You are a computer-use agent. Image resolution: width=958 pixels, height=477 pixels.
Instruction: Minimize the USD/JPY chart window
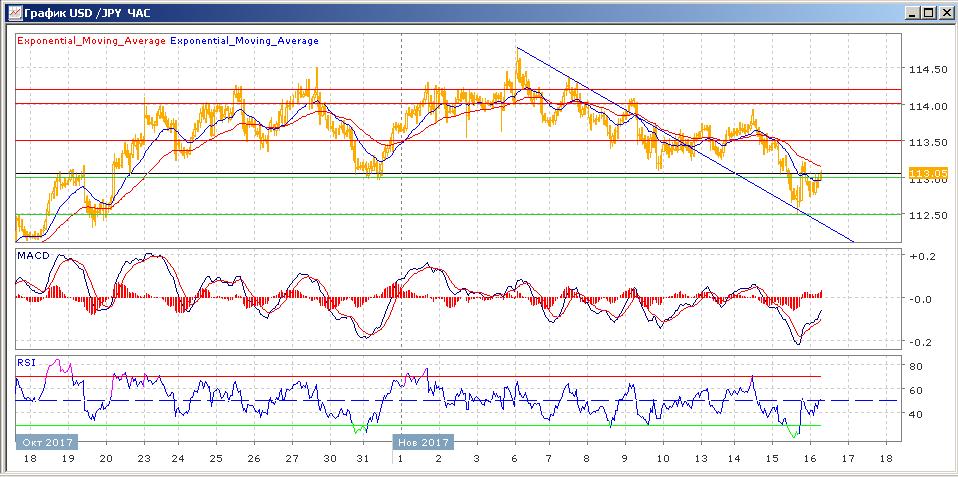(x=911, y=12)
